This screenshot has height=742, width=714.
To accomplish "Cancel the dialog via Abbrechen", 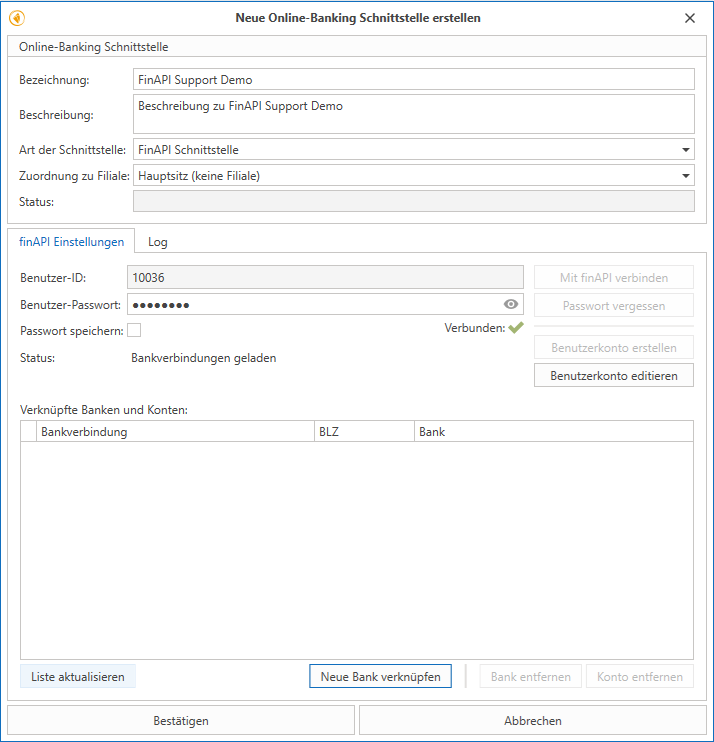I will 532,720.
